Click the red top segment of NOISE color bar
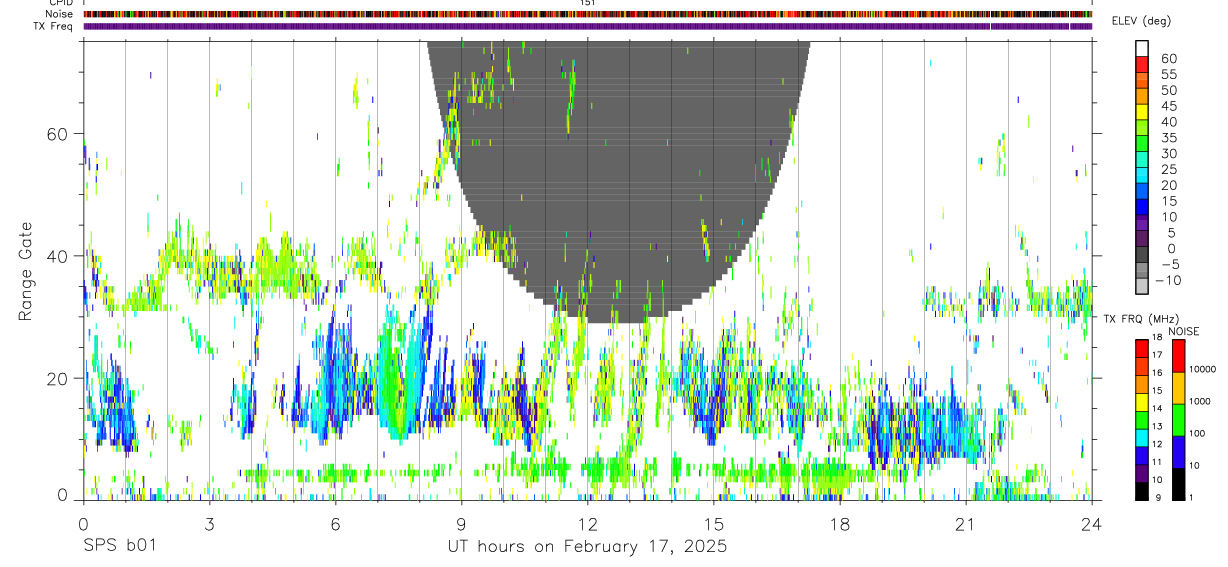The image size is (1228, 567). click(x=1179, y=356)
